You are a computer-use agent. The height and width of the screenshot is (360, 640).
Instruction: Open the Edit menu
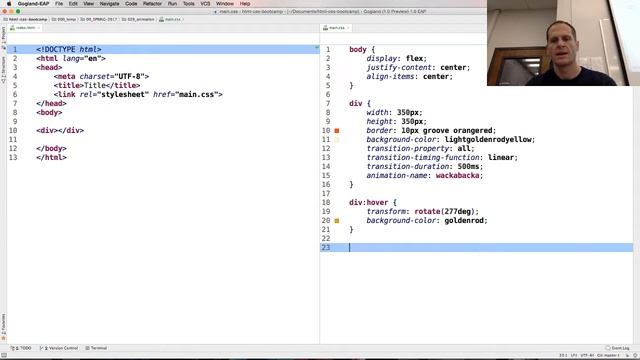click(x=73, y=4)
